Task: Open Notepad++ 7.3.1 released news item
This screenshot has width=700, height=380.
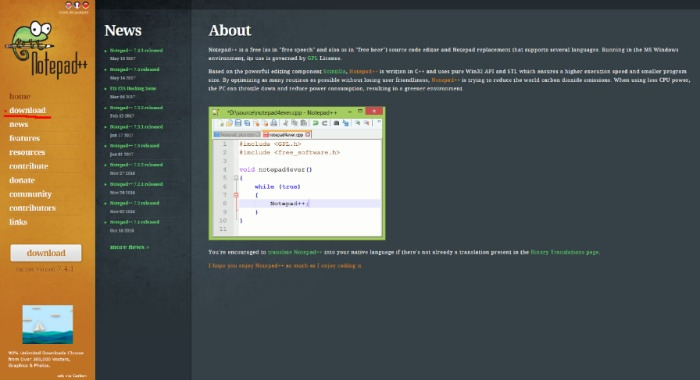Action: click(x=136, y=127)
